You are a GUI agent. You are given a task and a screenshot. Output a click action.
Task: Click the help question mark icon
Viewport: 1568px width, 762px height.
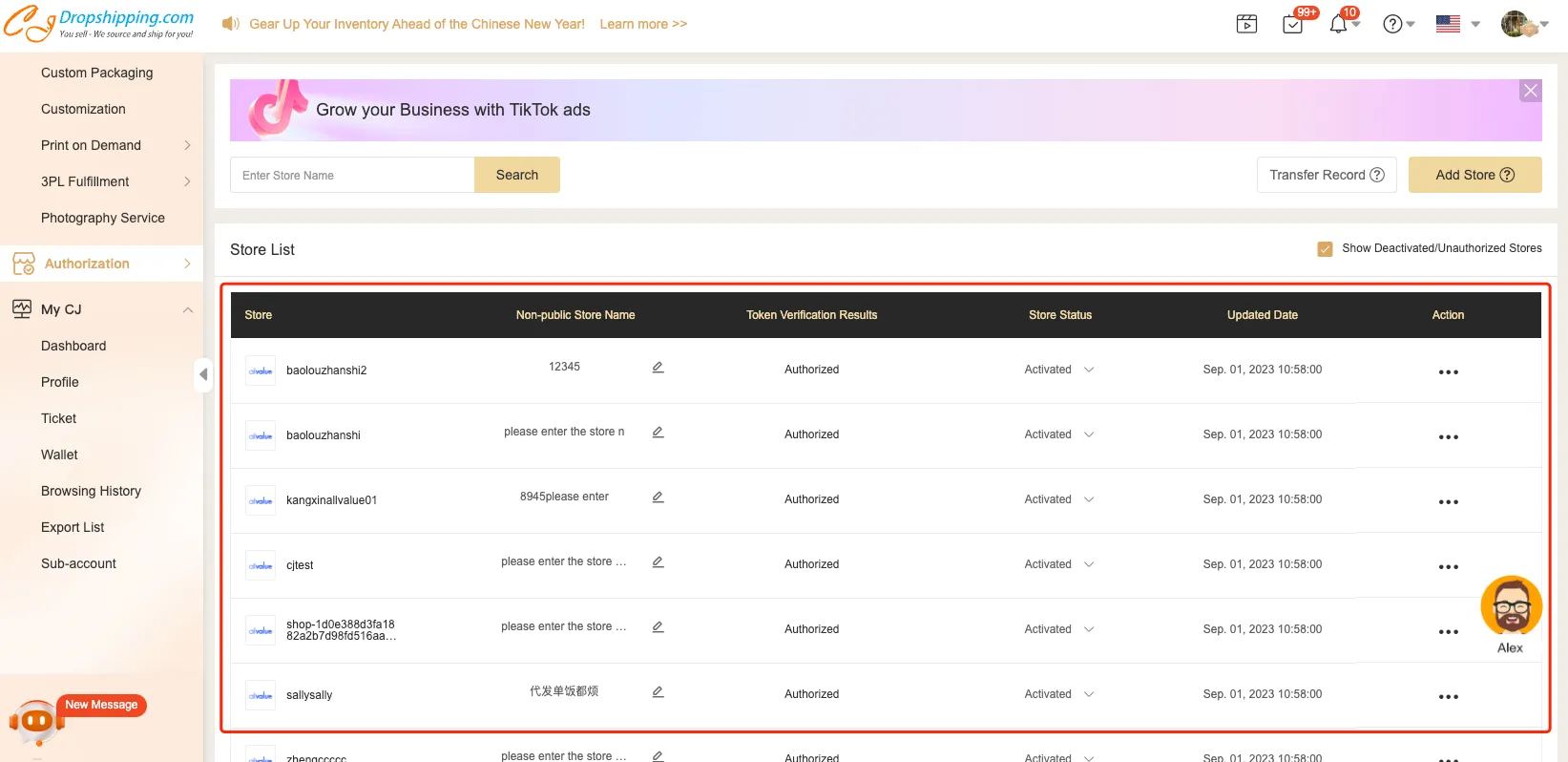[1392, 24]
